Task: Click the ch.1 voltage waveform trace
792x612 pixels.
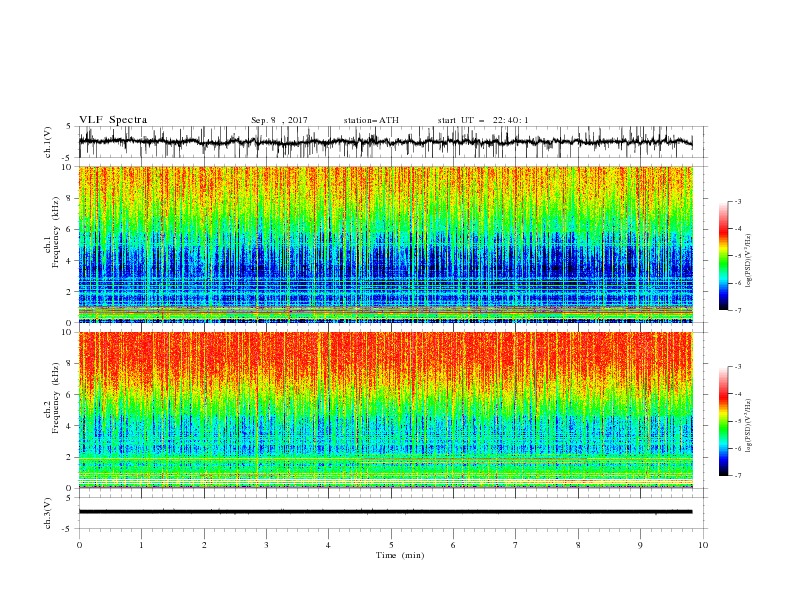Action: 385,142
